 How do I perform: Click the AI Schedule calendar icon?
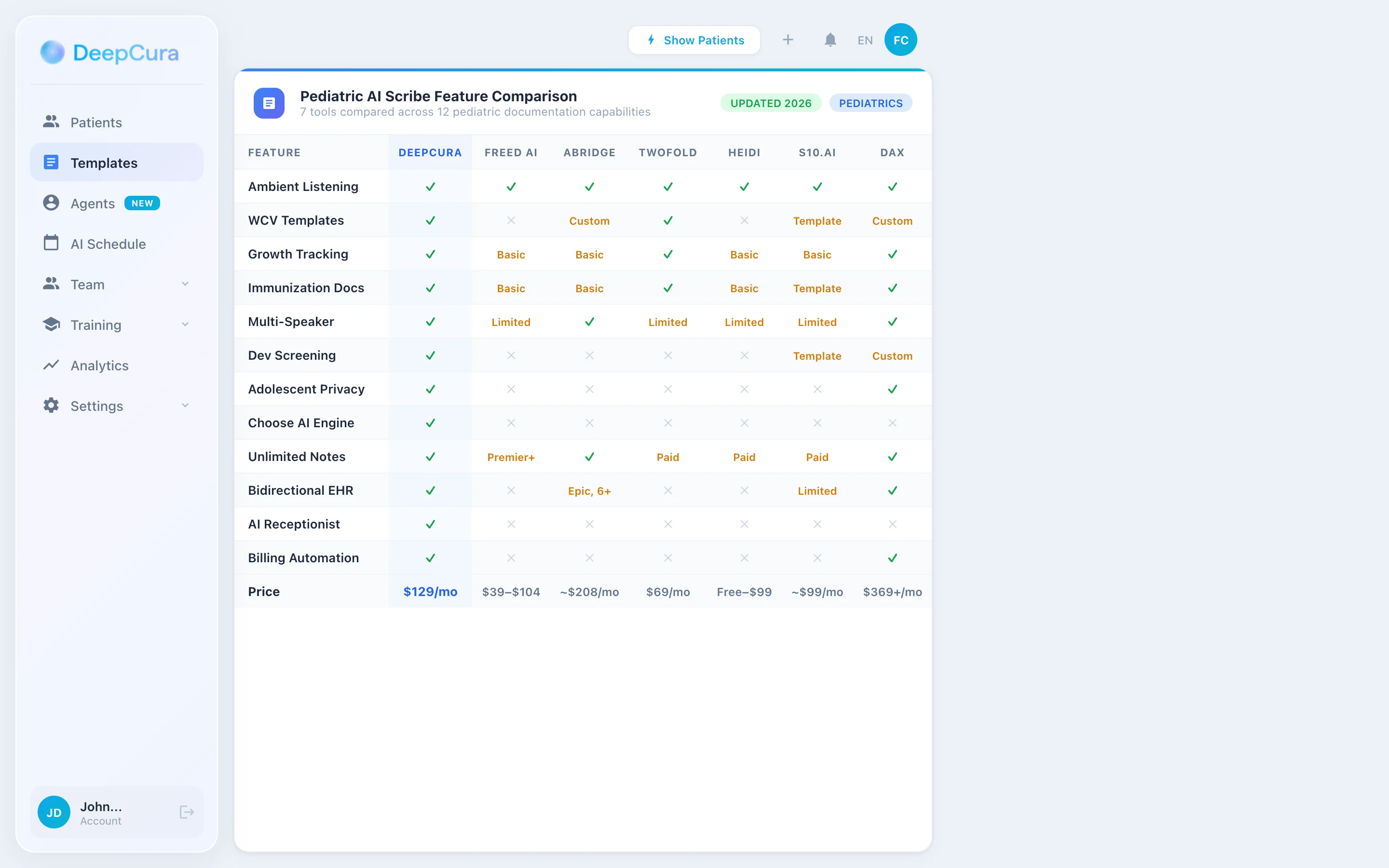pyautogui.click(x=51, y=244)
